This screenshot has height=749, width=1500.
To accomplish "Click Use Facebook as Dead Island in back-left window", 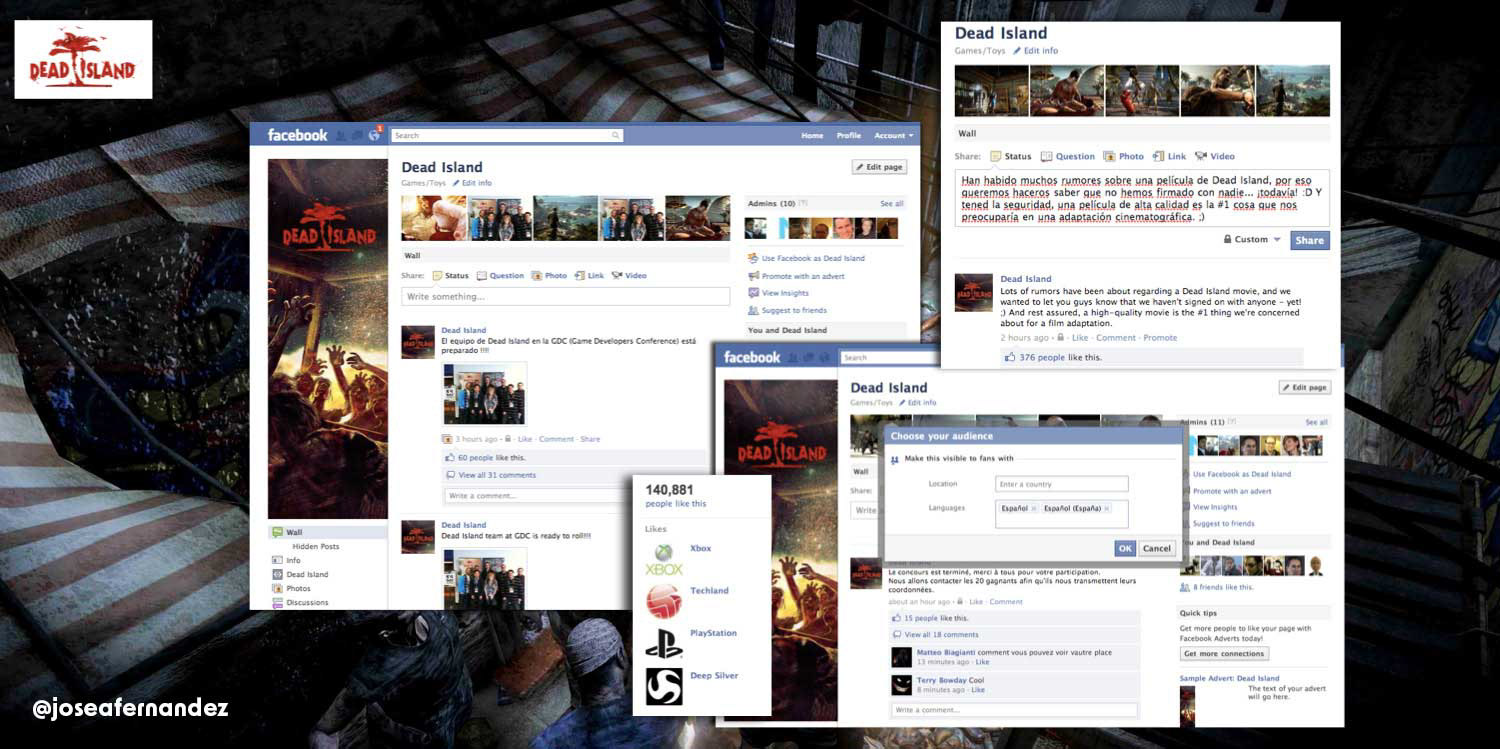I will (x=813, y=258).
